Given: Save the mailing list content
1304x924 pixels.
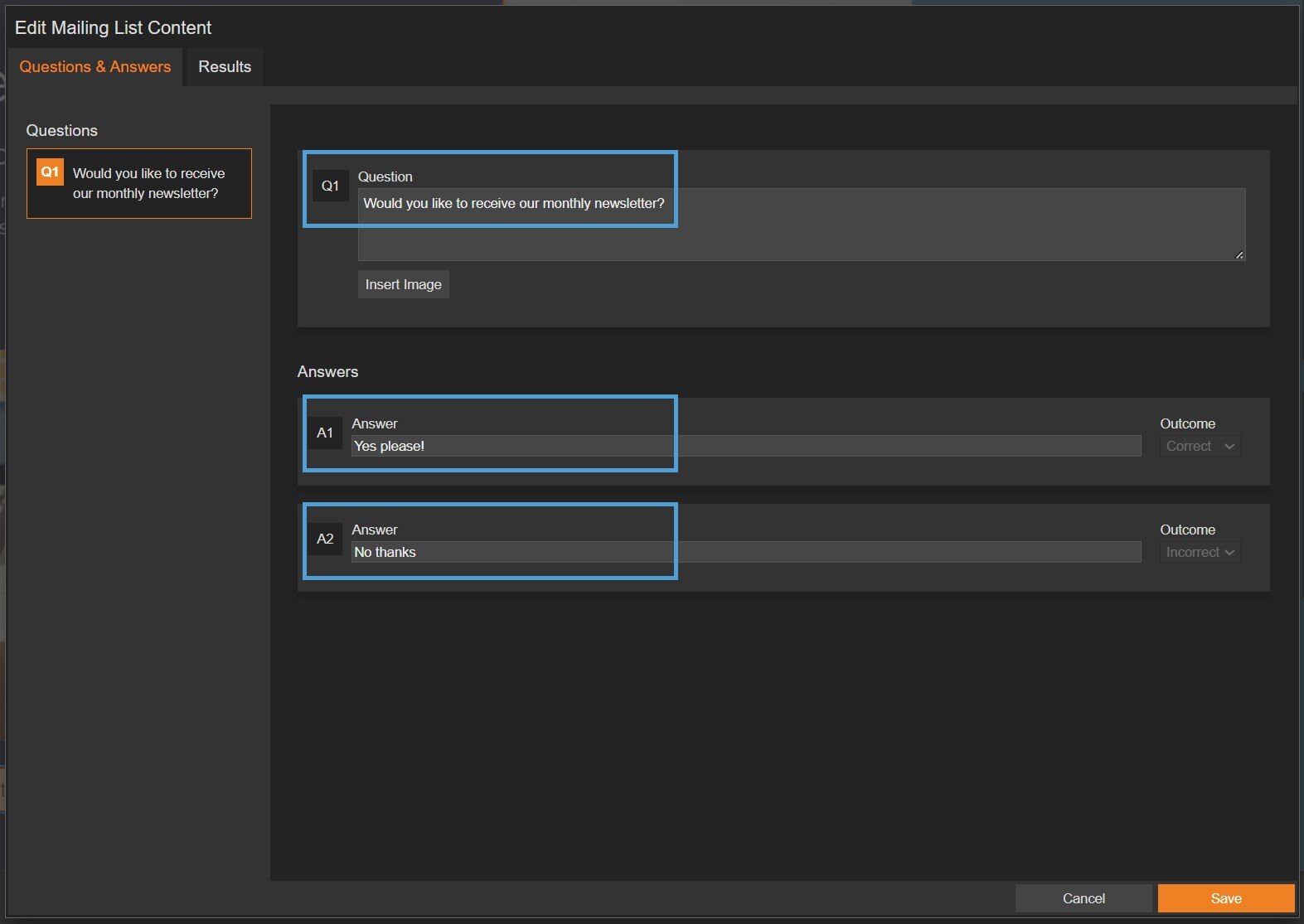Looking at the screenshot, I should 1225,898.
